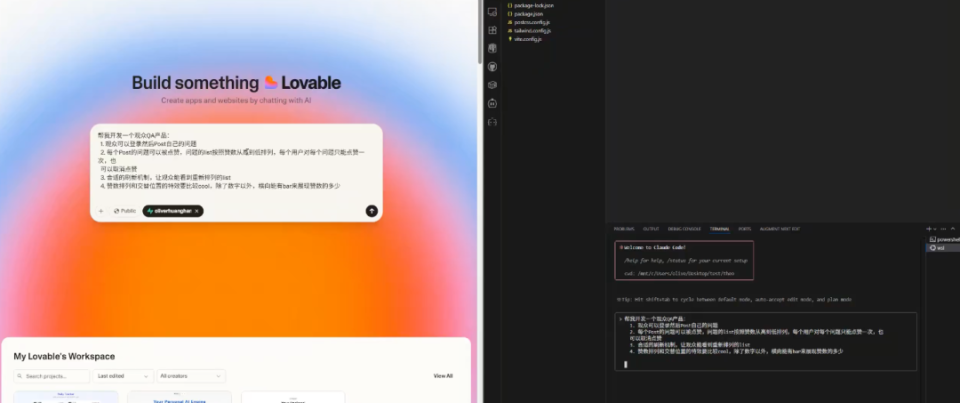Open Remote Explorer icon in VS Code activity bar
Screen dimensions: 960x403
(x=492, y=12)
